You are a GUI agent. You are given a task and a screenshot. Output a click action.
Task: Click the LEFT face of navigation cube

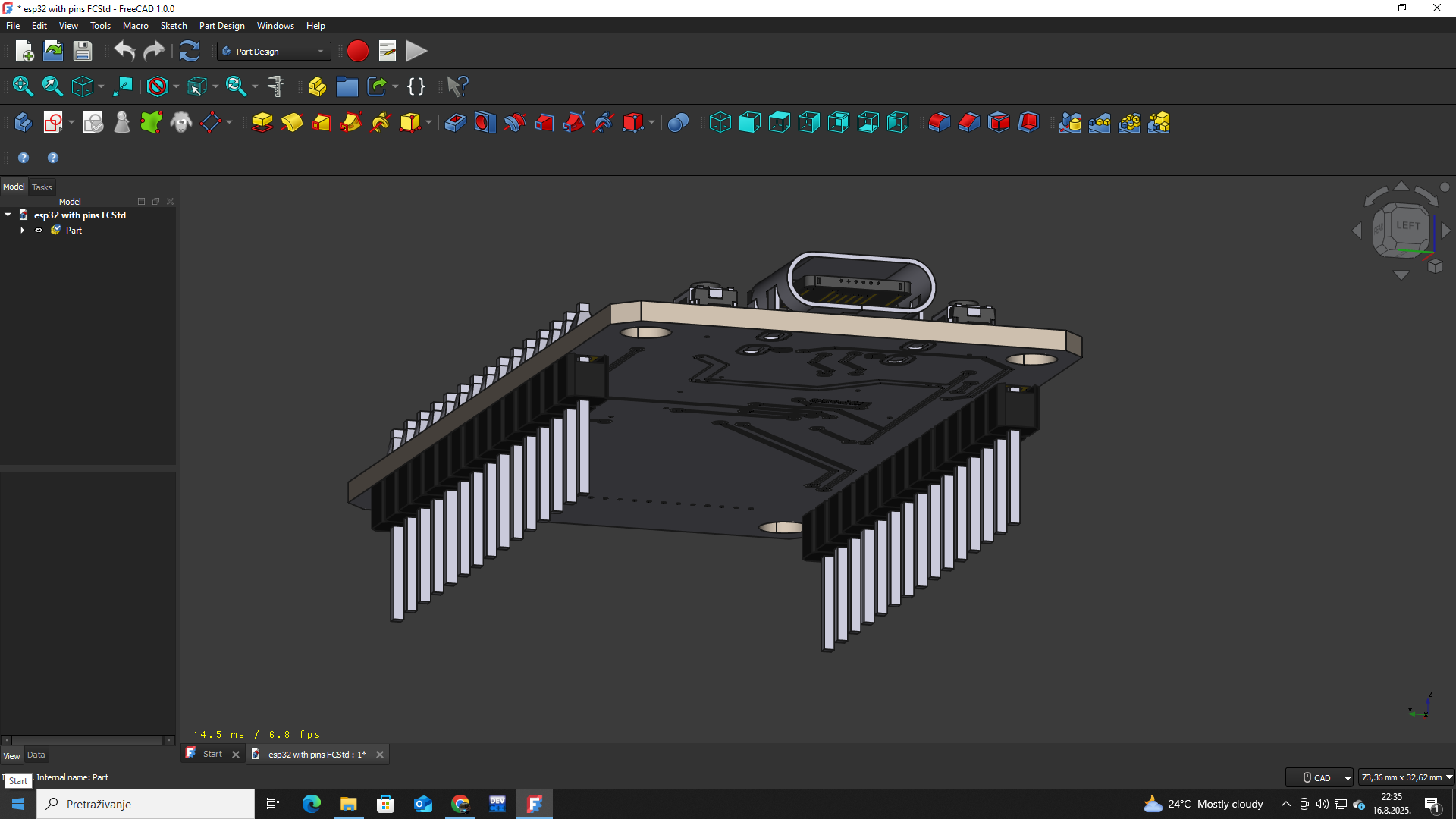pos(1407,226)
